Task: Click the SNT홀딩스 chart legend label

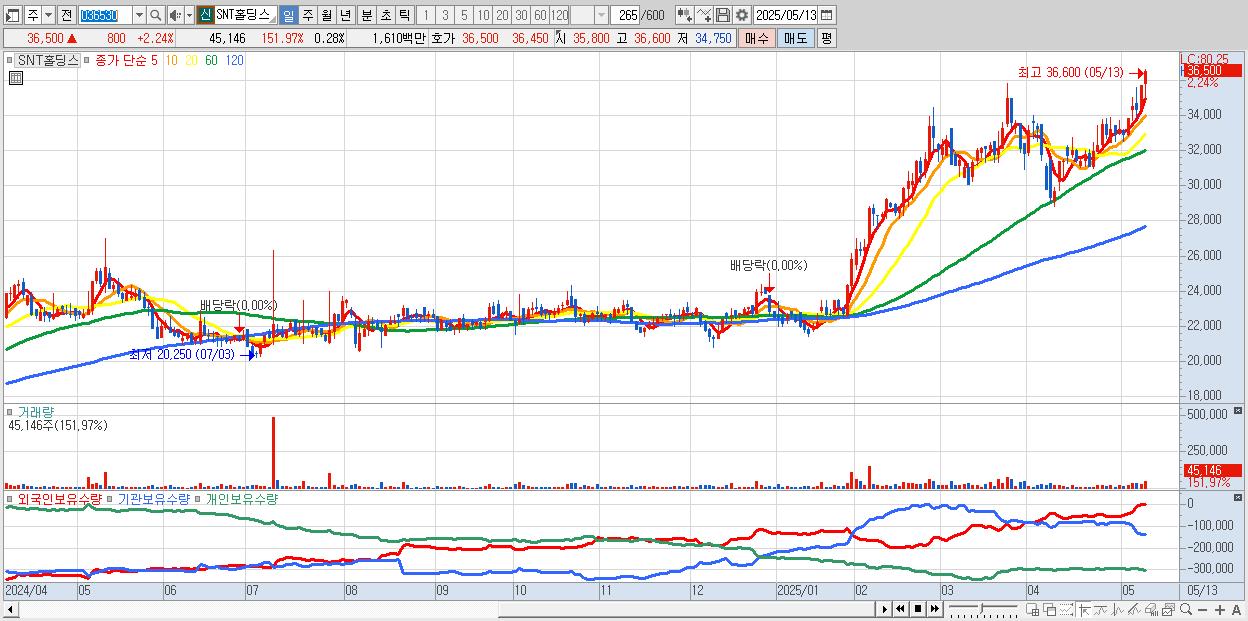Action: 47,60
